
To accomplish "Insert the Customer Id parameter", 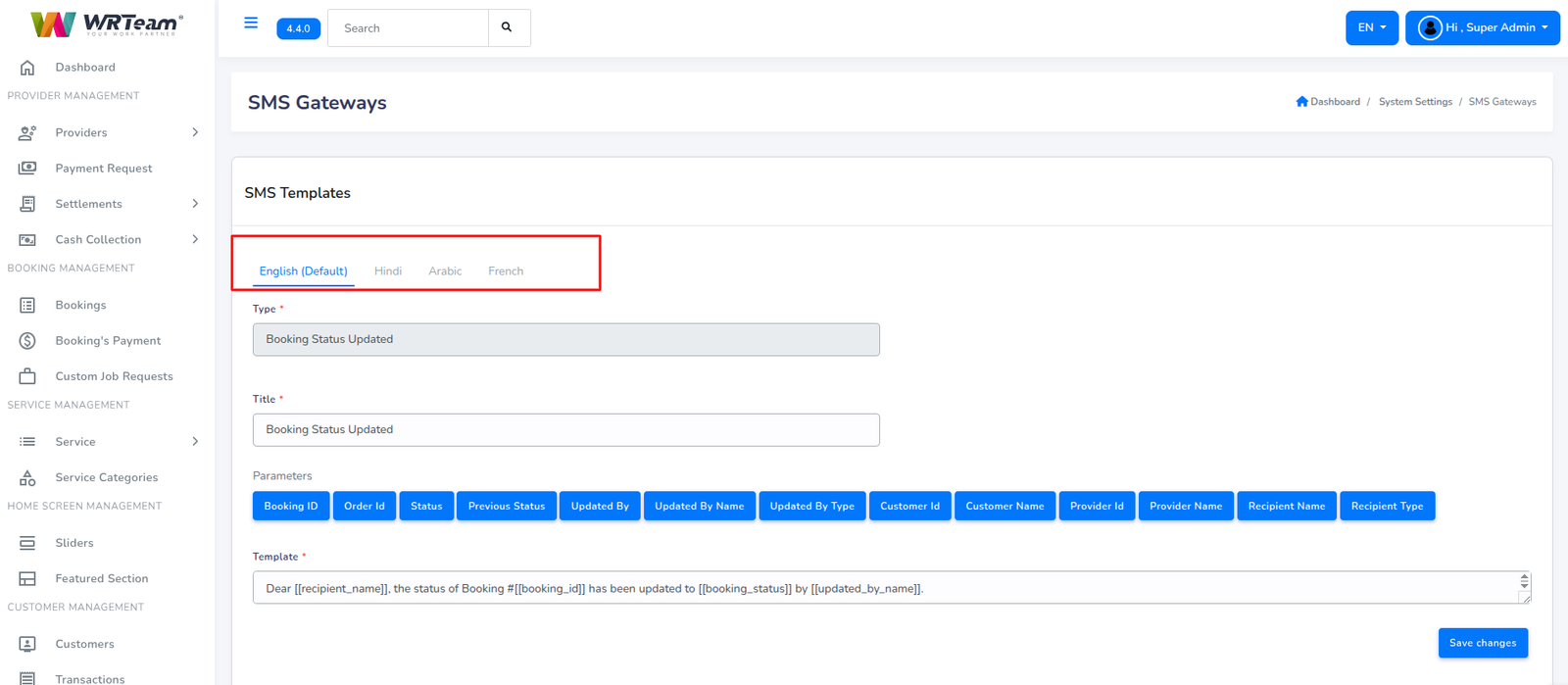I will pyautogui.click(x=909, y=506).
